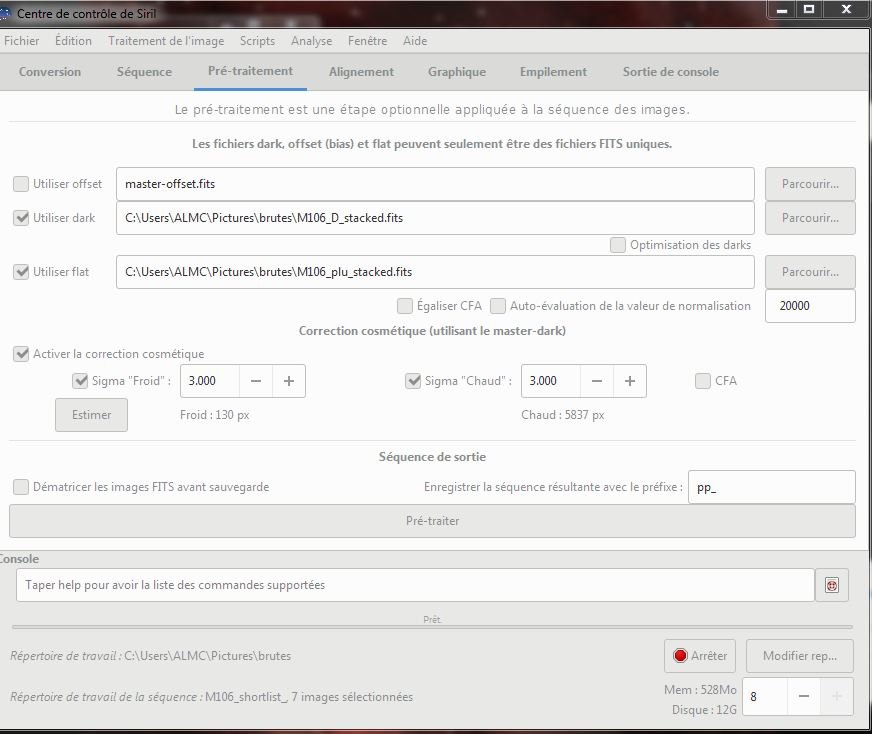
Task: Click the Estimer button
Action: tap(91, 415)
